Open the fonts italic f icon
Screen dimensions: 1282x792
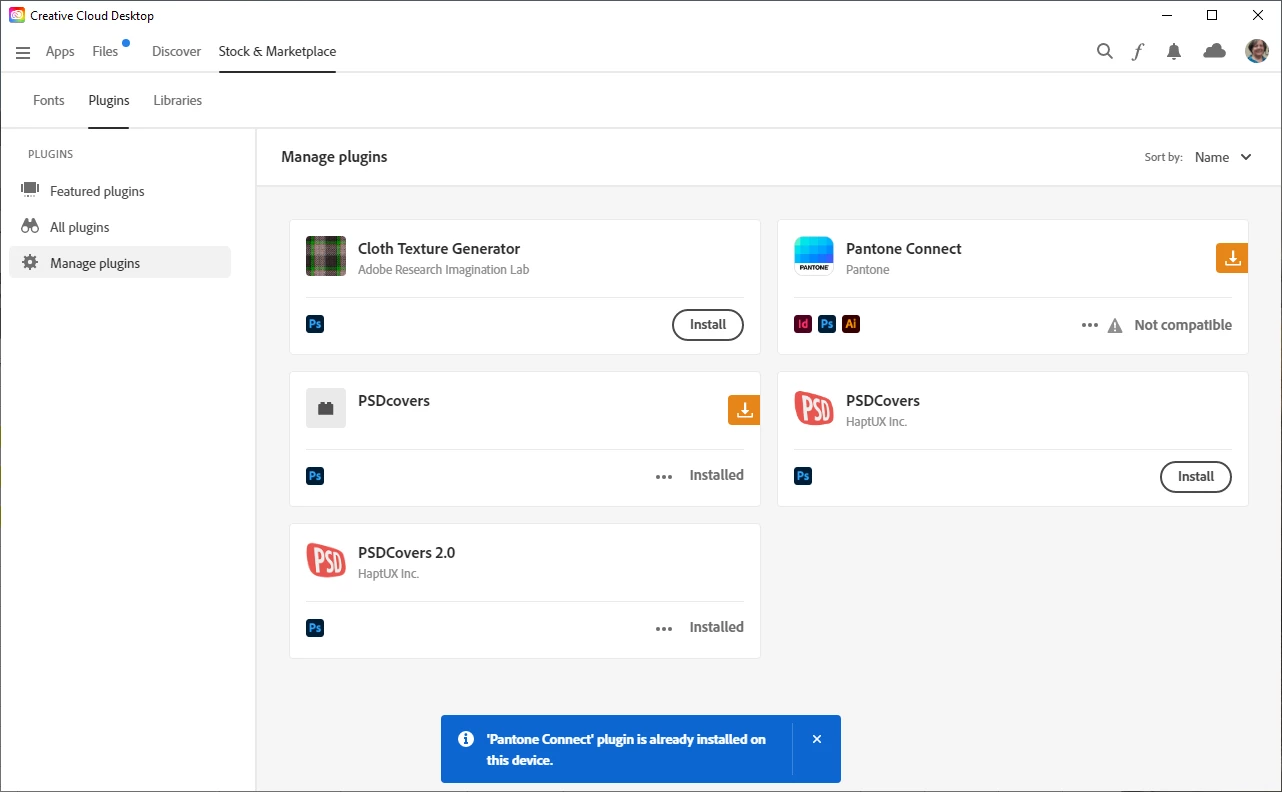[x=1138, y=51]
